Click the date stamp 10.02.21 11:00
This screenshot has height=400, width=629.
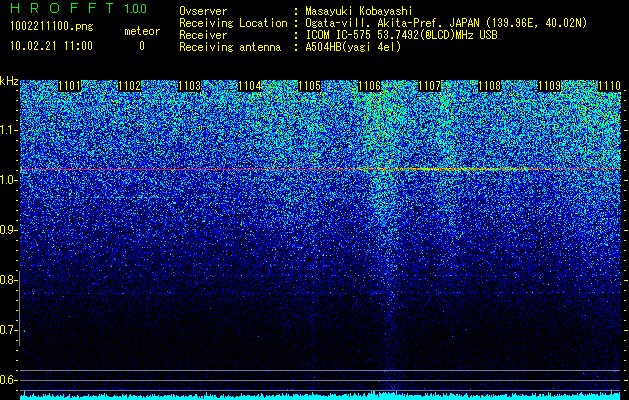click(51, 46)
